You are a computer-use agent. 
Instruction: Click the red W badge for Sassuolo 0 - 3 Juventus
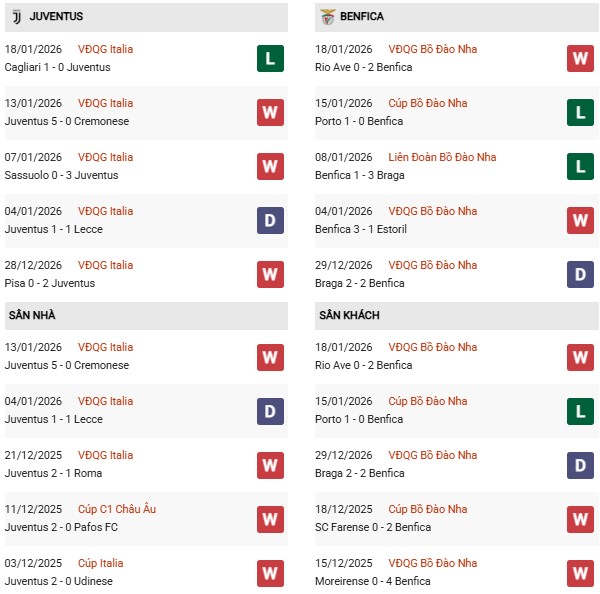click(270, 166)
